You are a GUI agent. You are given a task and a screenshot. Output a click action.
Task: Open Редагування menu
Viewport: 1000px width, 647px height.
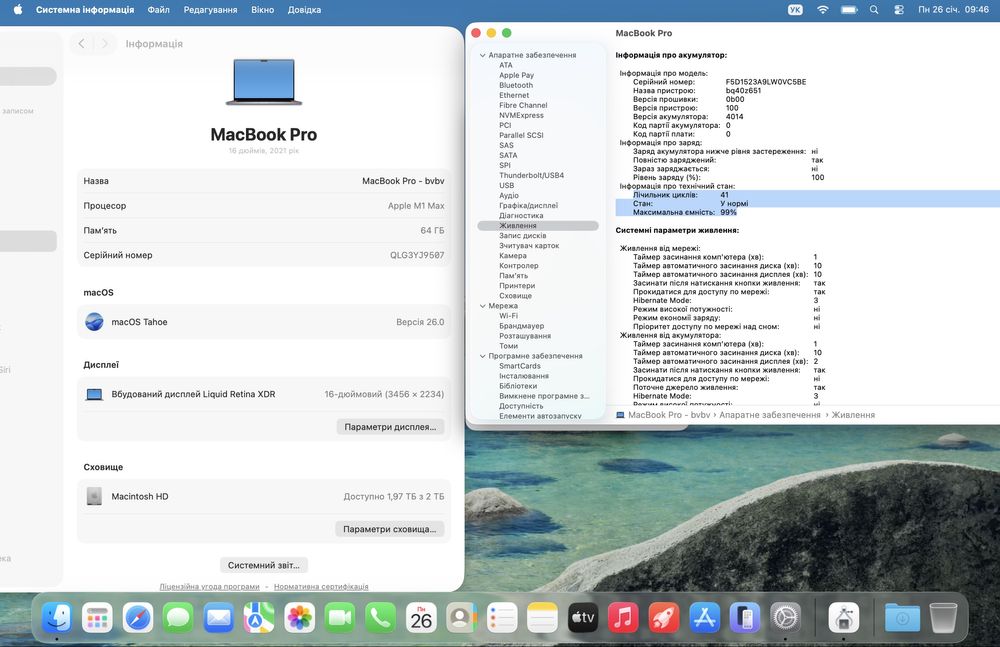210,10
